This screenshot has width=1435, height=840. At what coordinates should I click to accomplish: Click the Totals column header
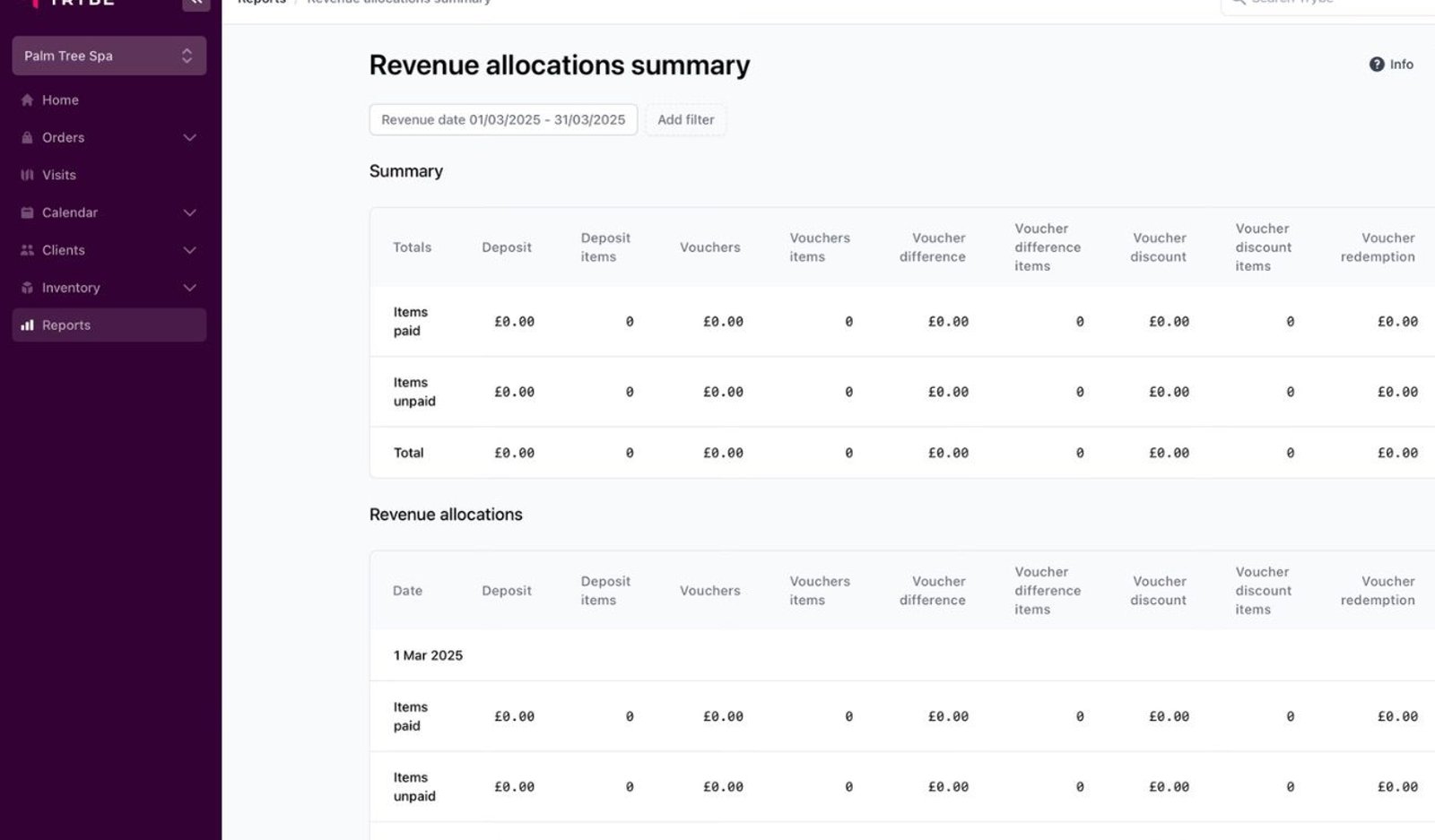[413, 247]
